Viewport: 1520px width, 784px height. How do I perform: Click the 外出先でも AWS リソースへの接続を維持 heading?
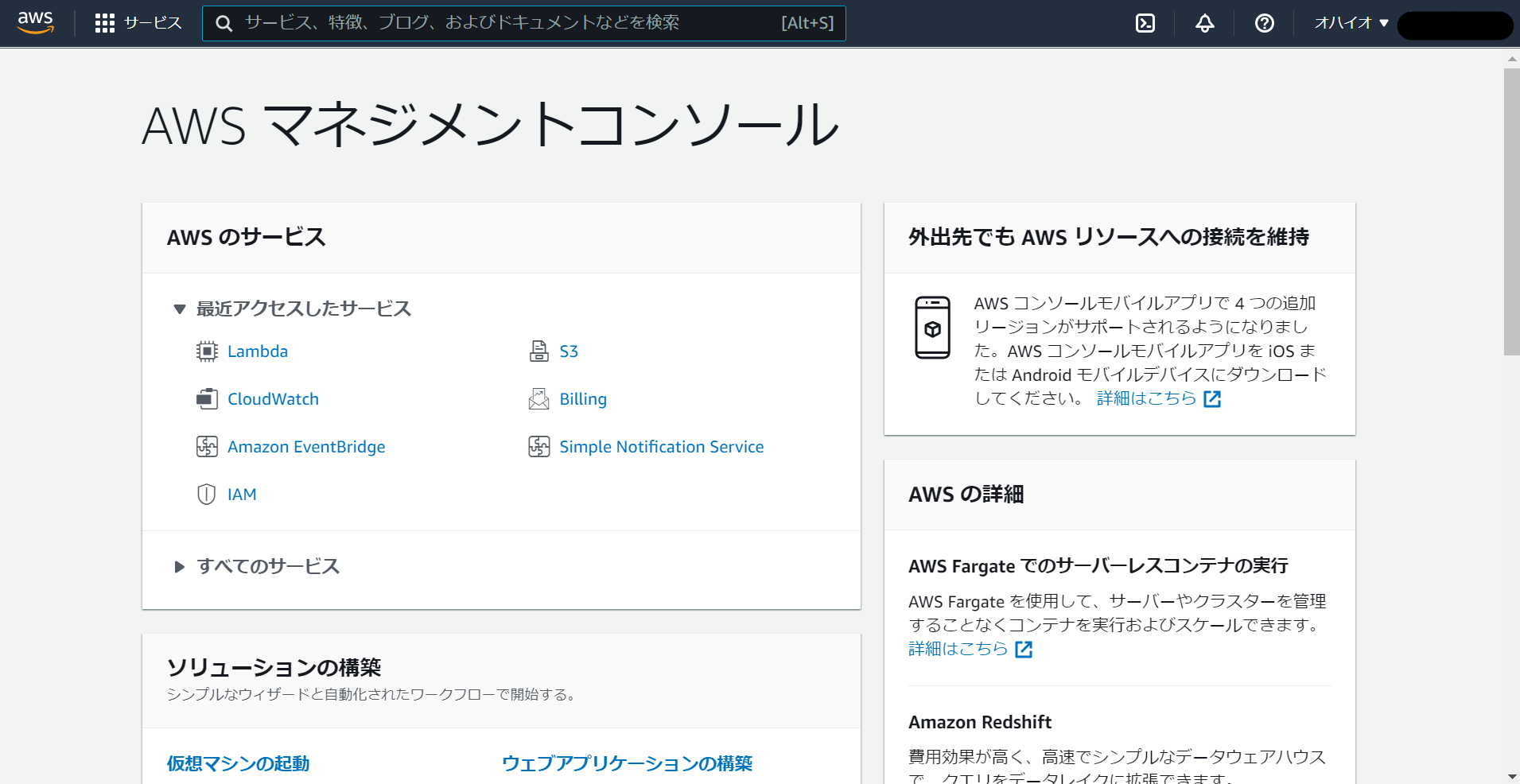pos(1109,237)
